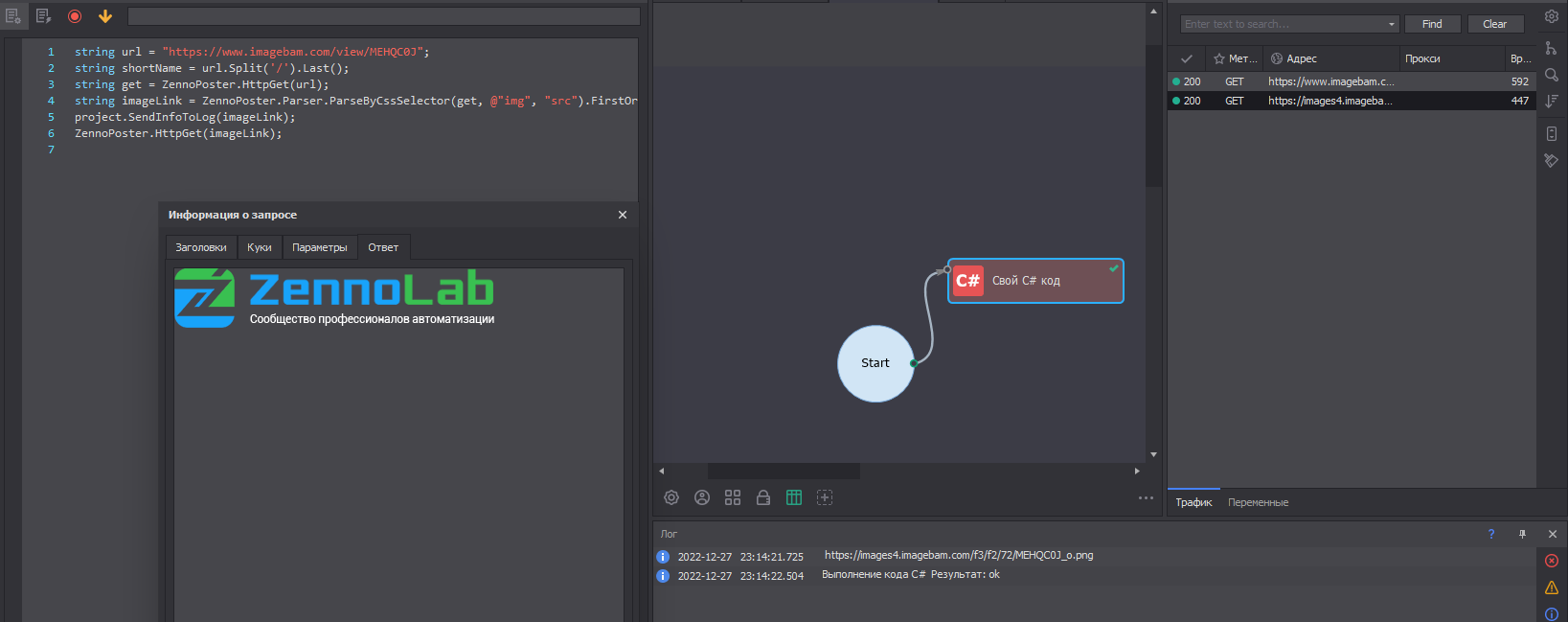Click the Clear button
This screenshot has width=1568, height=622.
(x=1495, y=24)
